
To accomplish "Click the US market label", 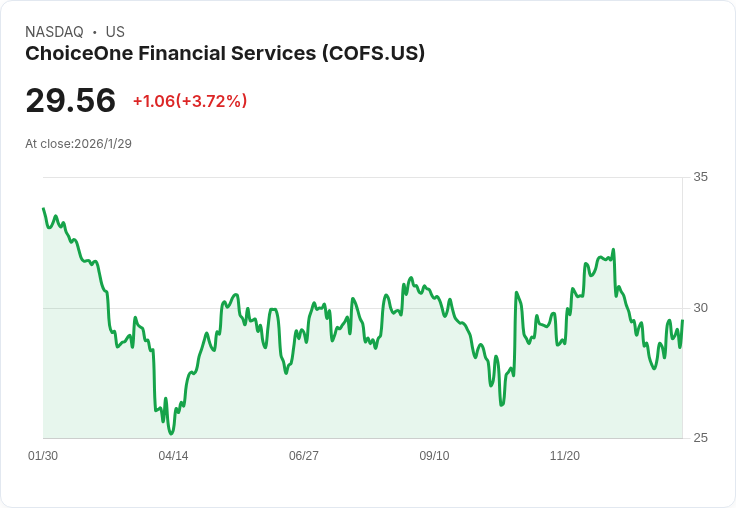I will click(x=115, y=32).
